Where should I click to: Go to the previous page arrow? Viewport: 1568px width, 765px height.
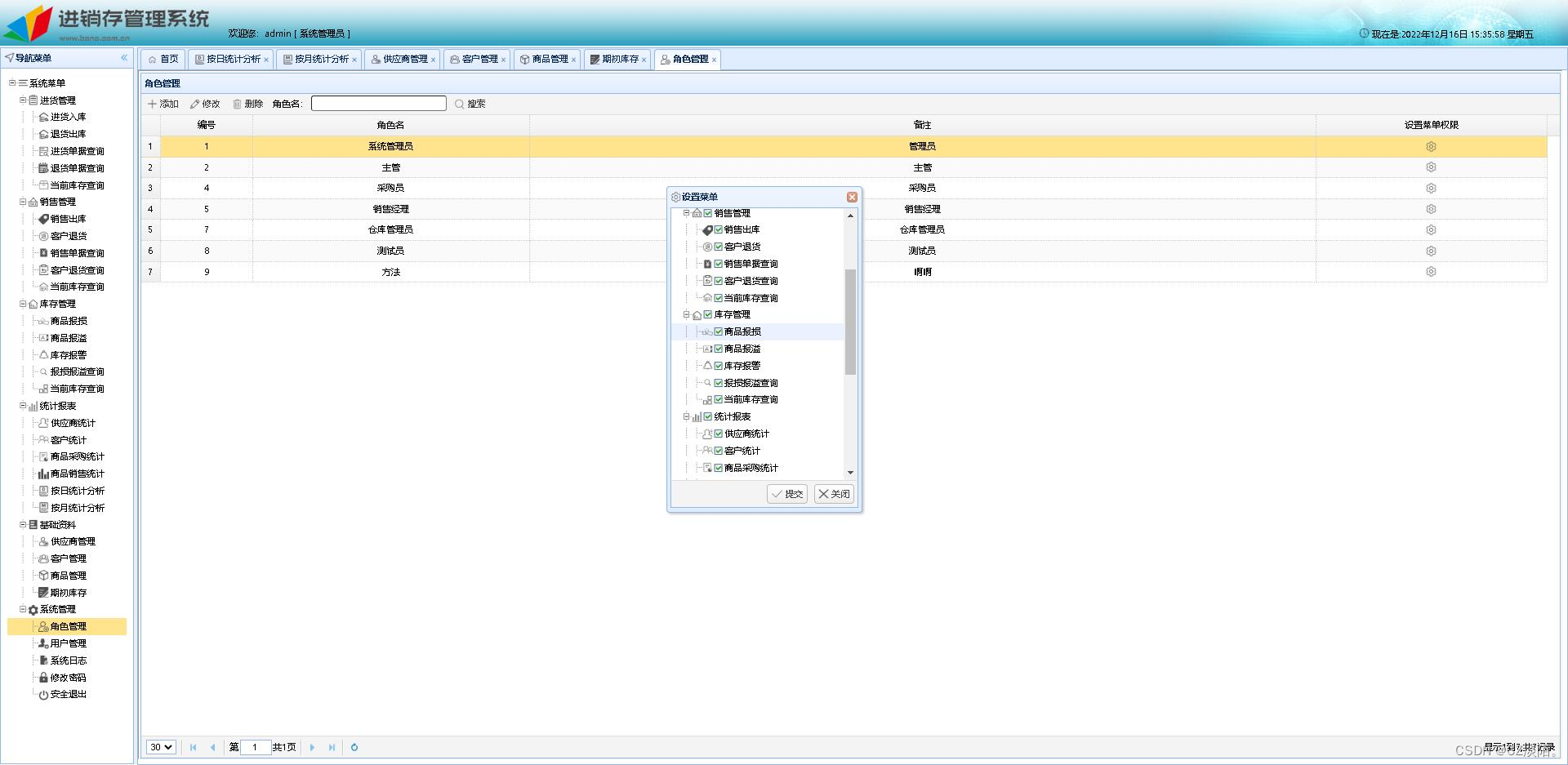(212, 747)
